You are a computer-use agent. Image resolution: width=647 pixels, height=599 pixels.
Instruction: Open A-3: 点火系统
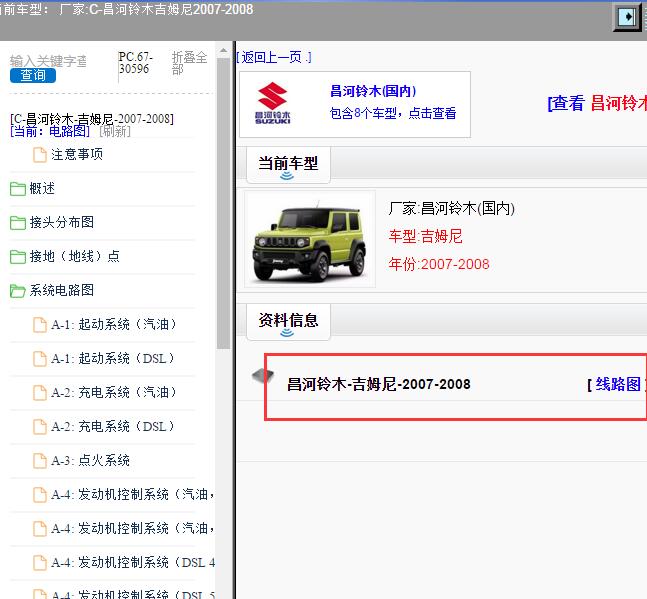coord(90,460)
